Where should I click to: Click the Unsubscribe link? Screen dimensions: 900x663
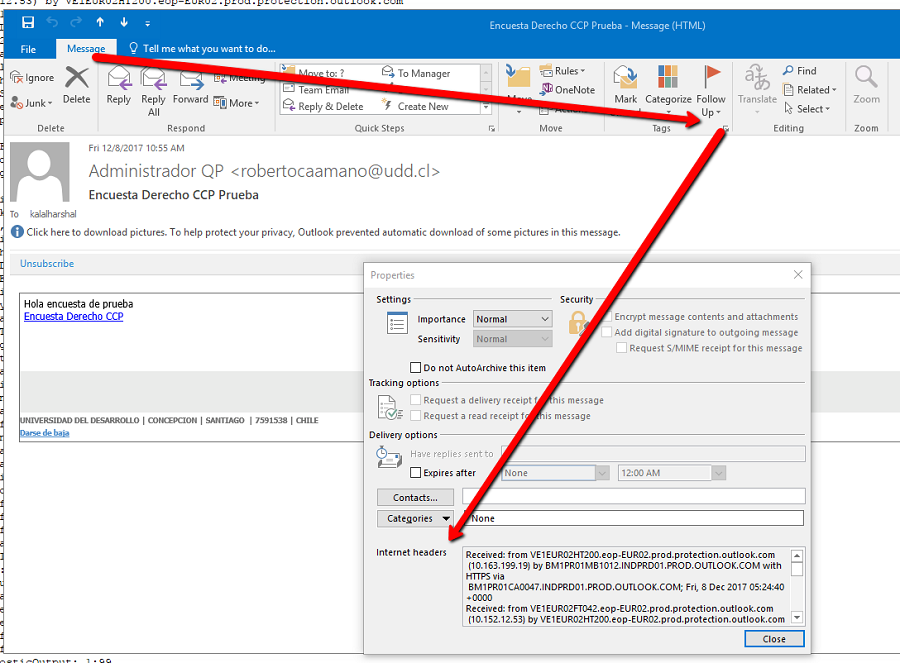click(x=47, y=263)
